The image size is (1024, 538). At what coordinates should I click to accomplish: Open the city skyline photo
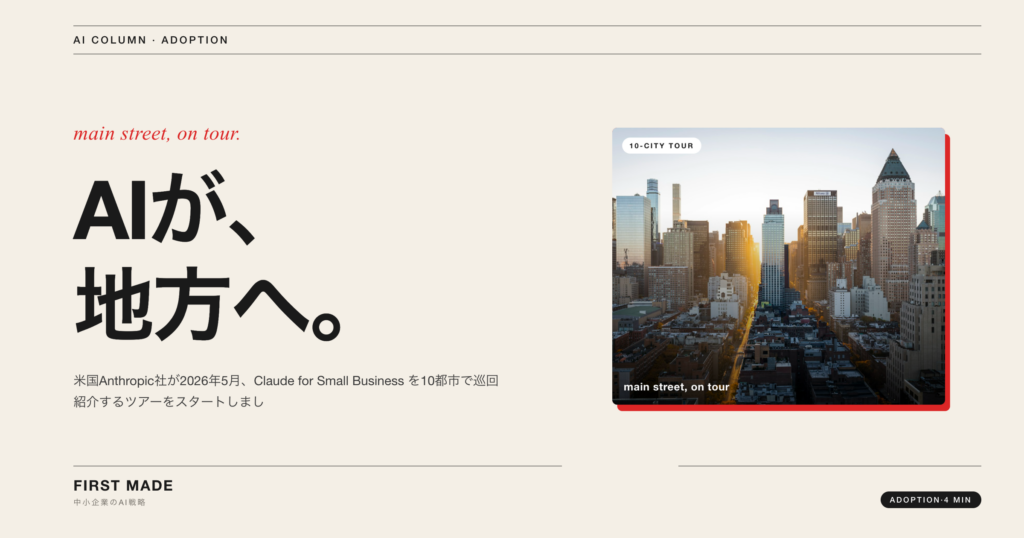coord(778,266)
